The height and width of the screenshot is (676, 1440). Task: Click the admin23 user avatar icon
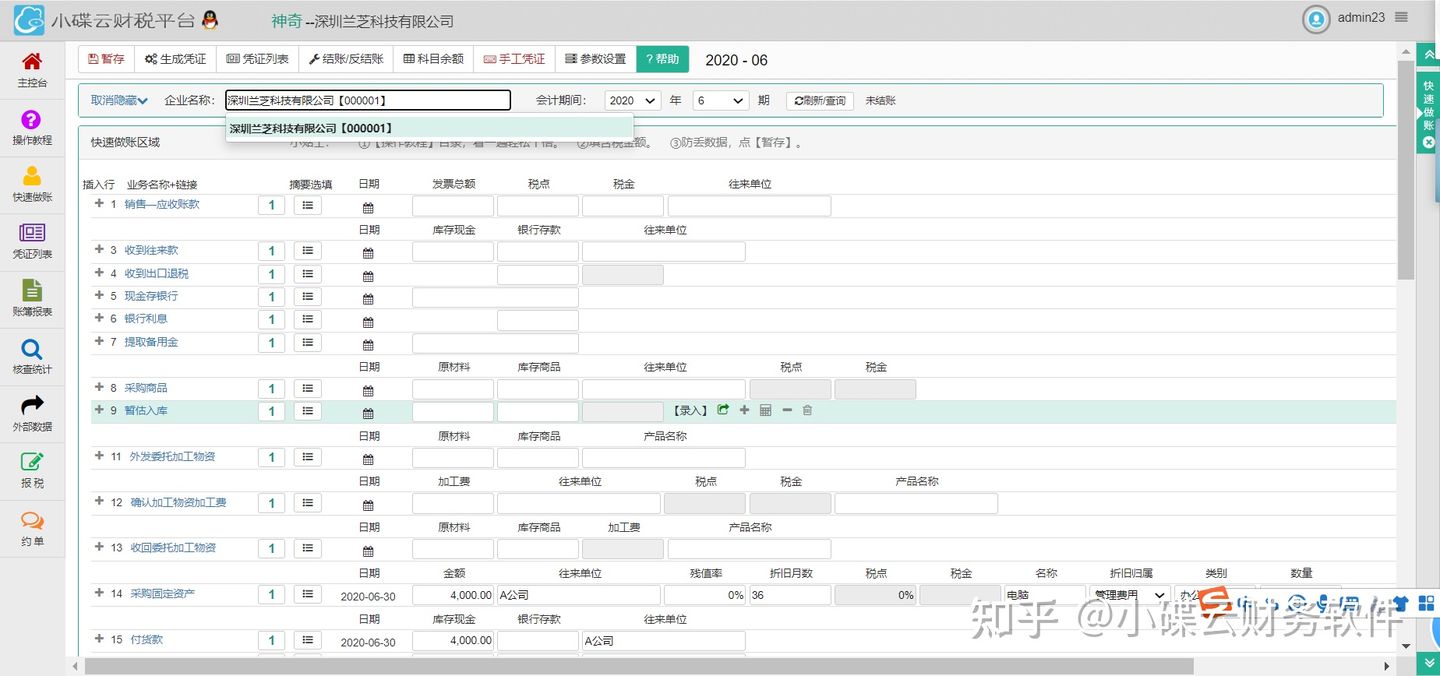click(1316, 19)
